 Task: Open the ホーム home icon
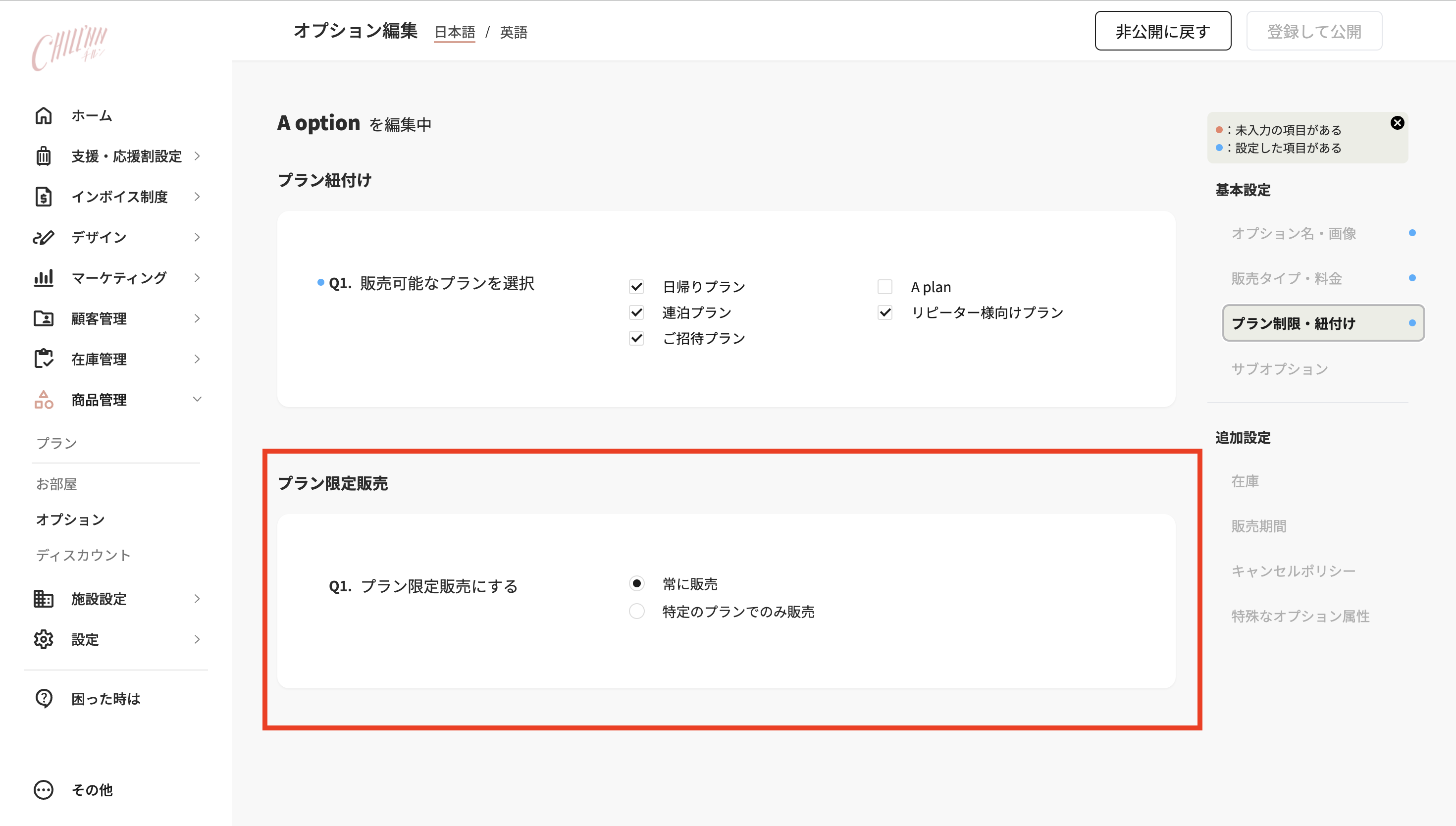(x=44, y=115)
